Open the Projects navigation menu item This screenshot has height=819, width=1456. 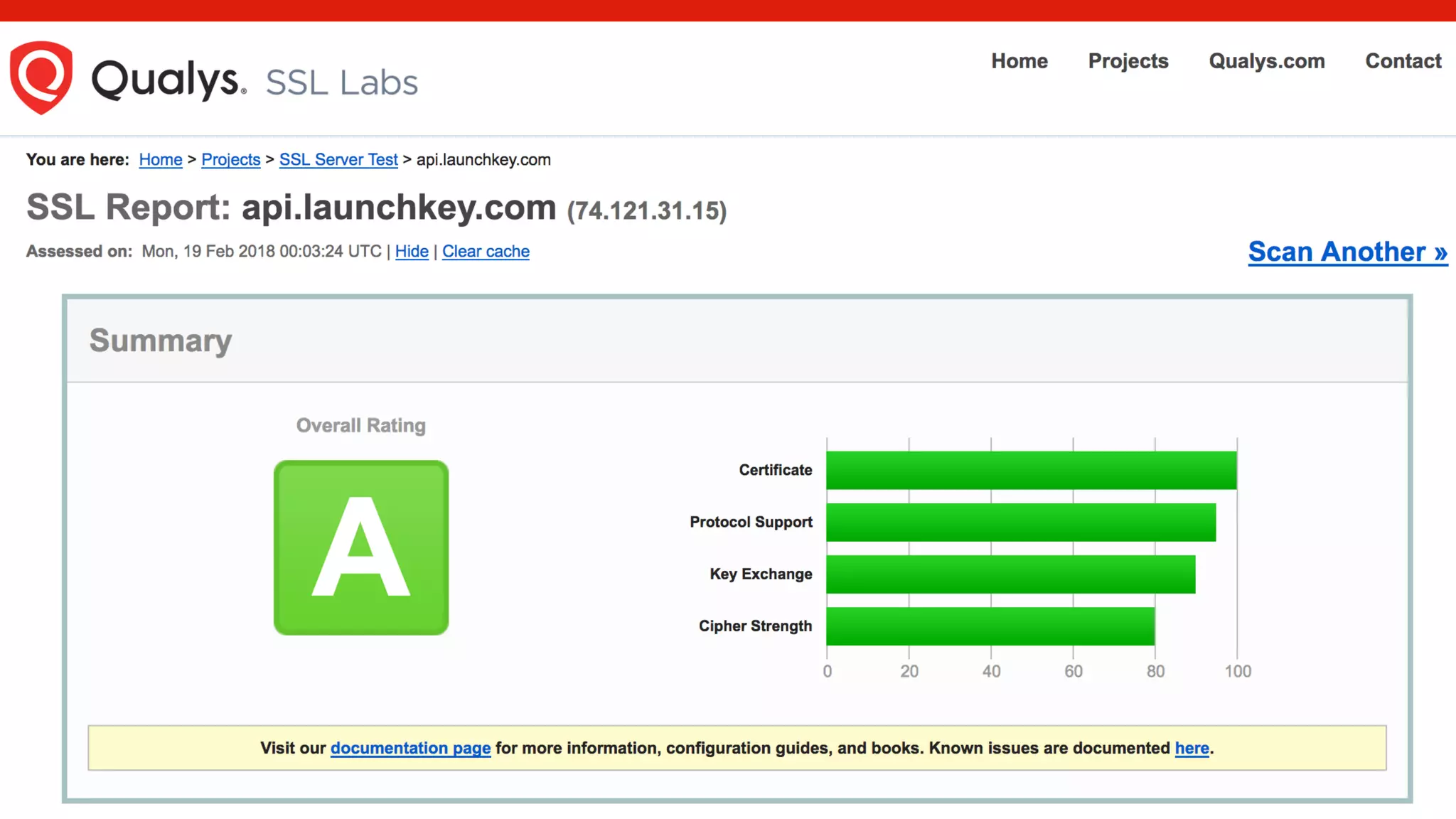[x=1128, y=61]
